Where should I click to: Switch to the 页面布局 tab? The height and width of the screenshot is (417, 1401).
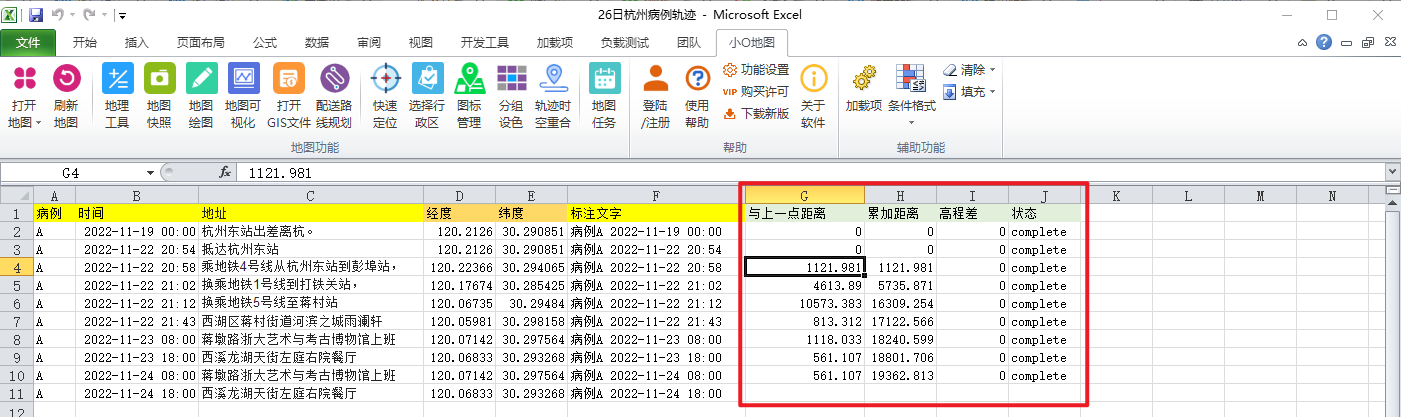coord(201,43)
